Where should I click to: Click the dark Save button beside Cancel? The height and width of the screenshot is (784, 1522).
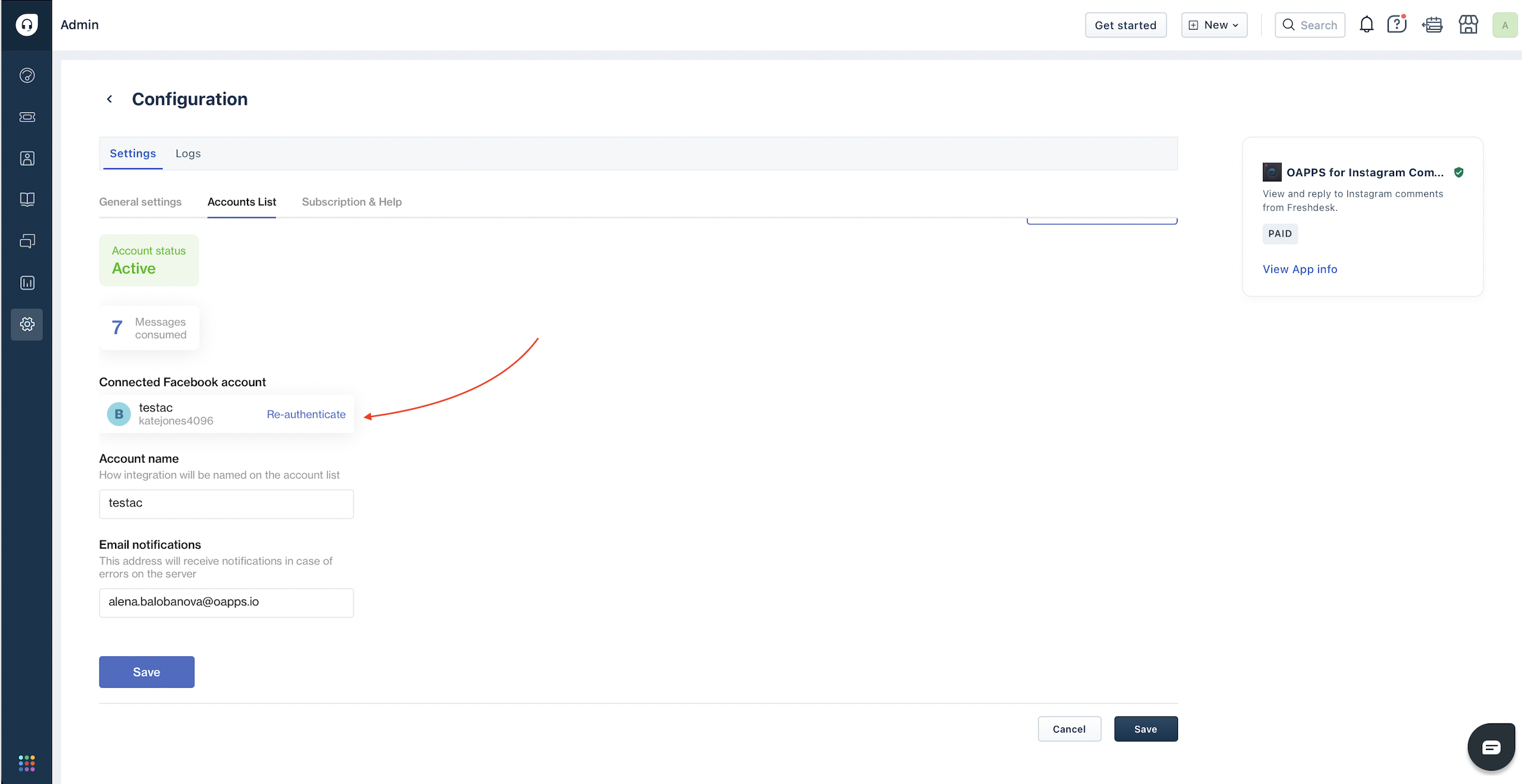(1146, 729)
